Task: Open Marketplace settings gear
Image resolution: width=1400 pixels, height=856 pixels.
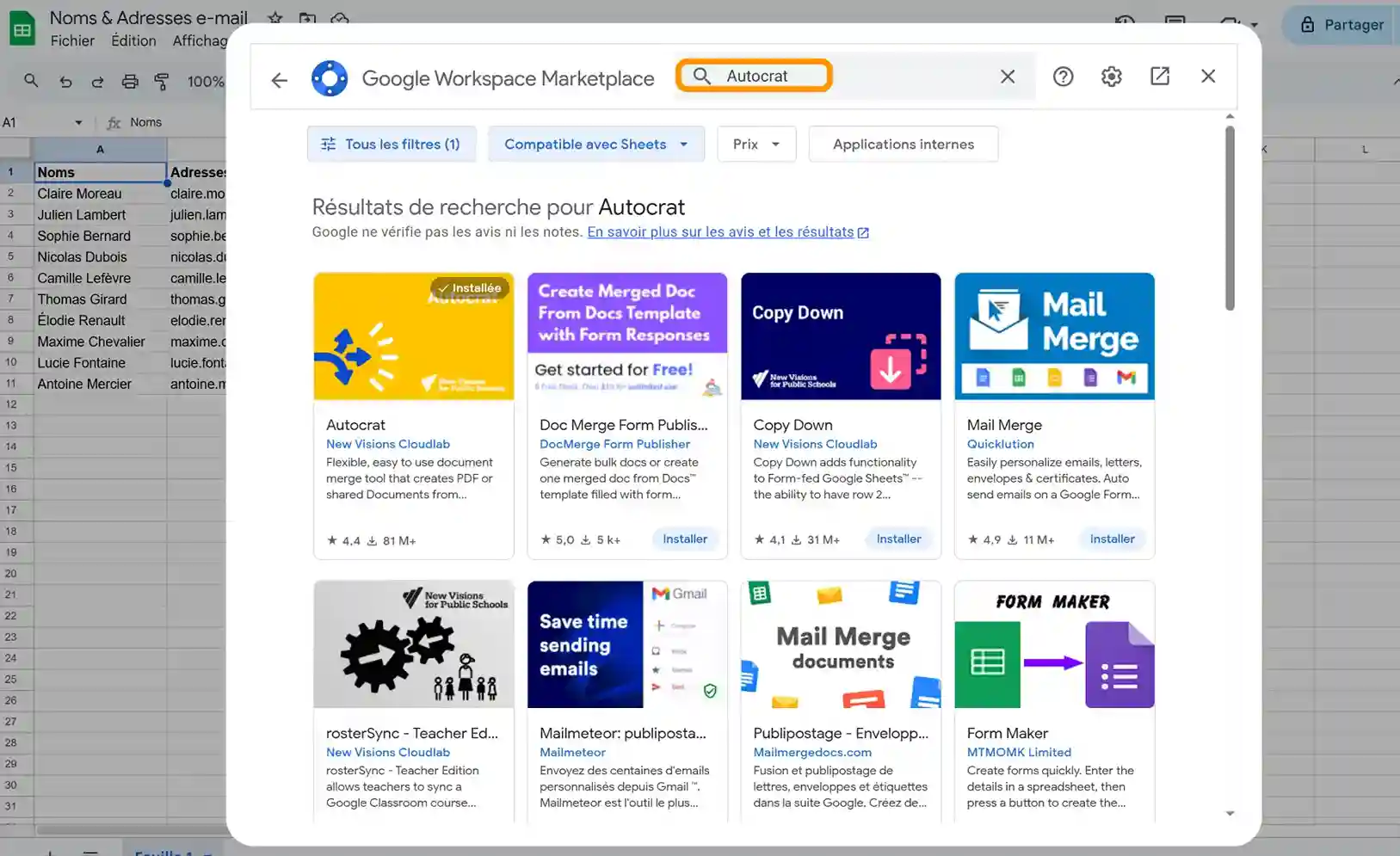Action: (1111, 77)
